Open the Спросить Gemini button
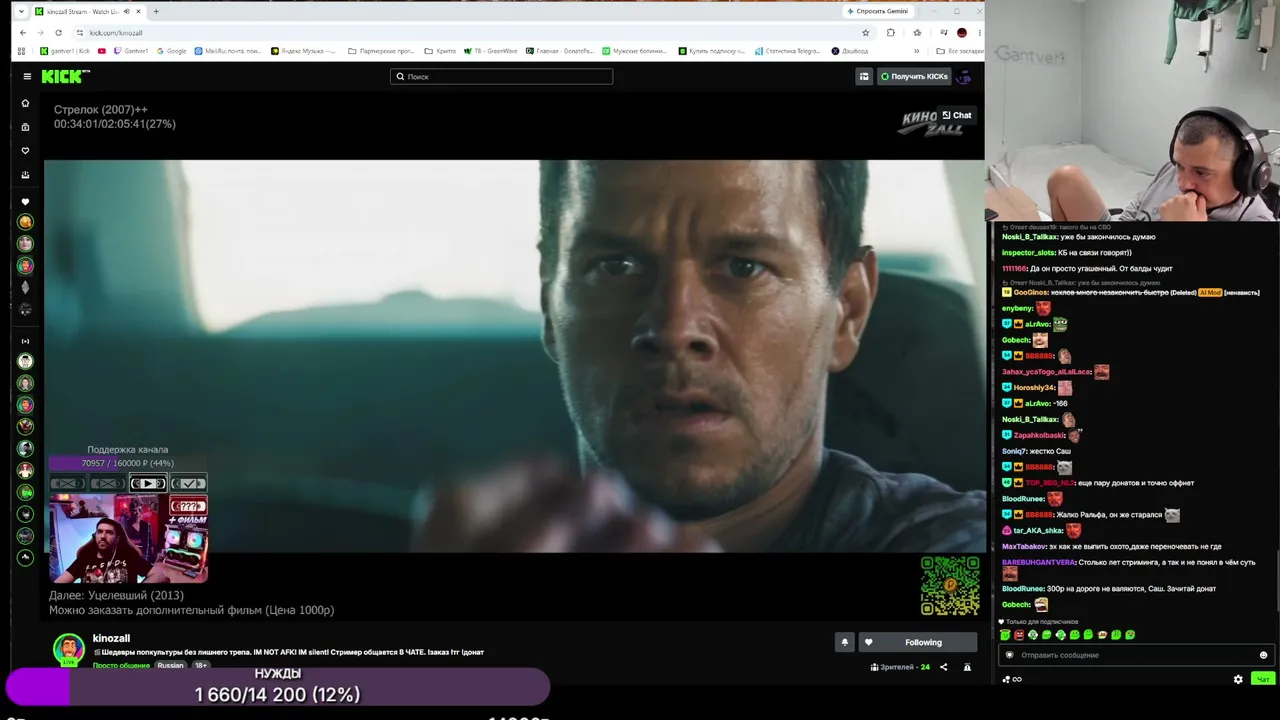Viewport: 1280px width, 720px height. (877, 11)
